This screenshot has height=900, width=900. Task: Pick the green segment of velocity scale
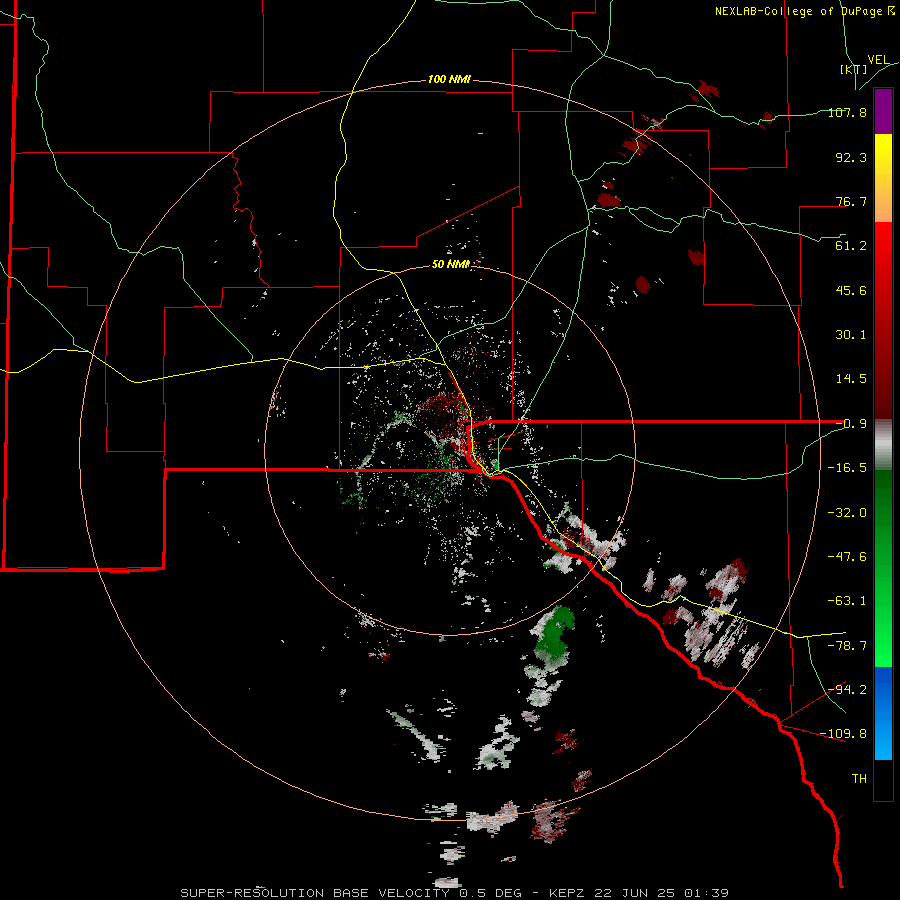[x=883, y=568]
